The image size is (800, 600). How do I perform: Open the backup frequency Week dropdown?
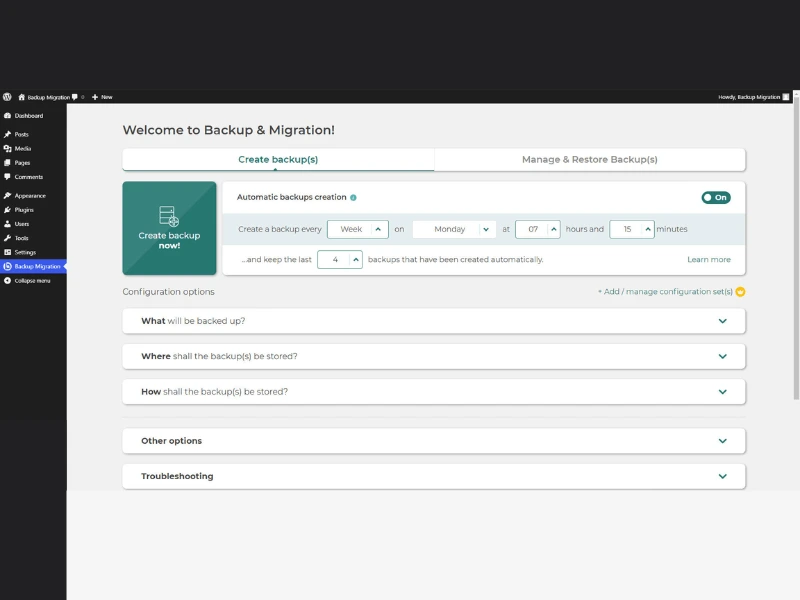357,228
